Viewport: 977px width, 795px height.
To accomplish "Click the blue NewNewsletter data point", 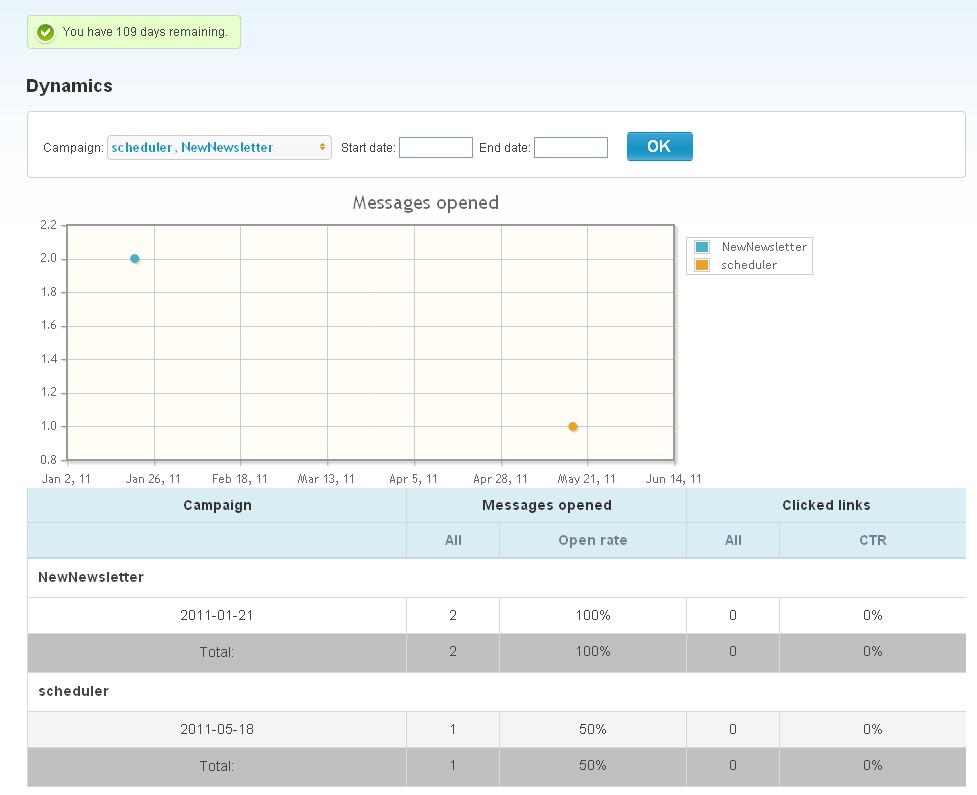I will [135, 259].
